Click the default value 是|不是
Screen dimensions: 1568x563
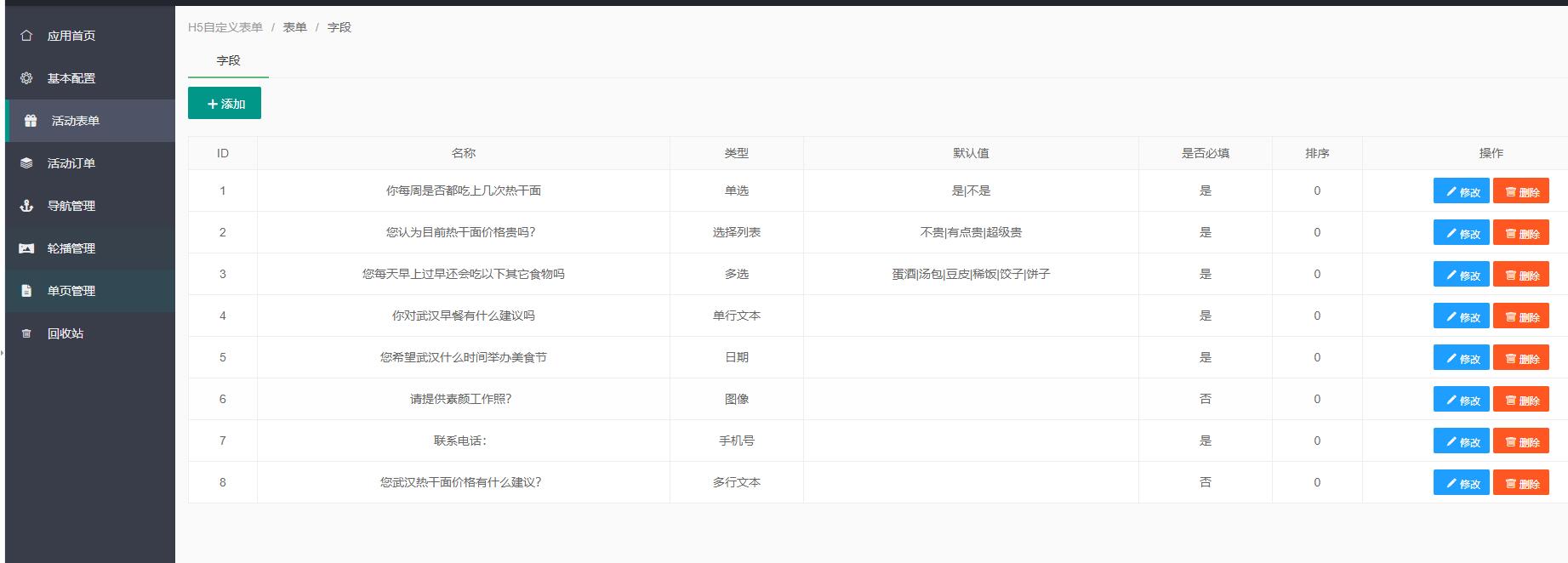[x=971, y=191]
